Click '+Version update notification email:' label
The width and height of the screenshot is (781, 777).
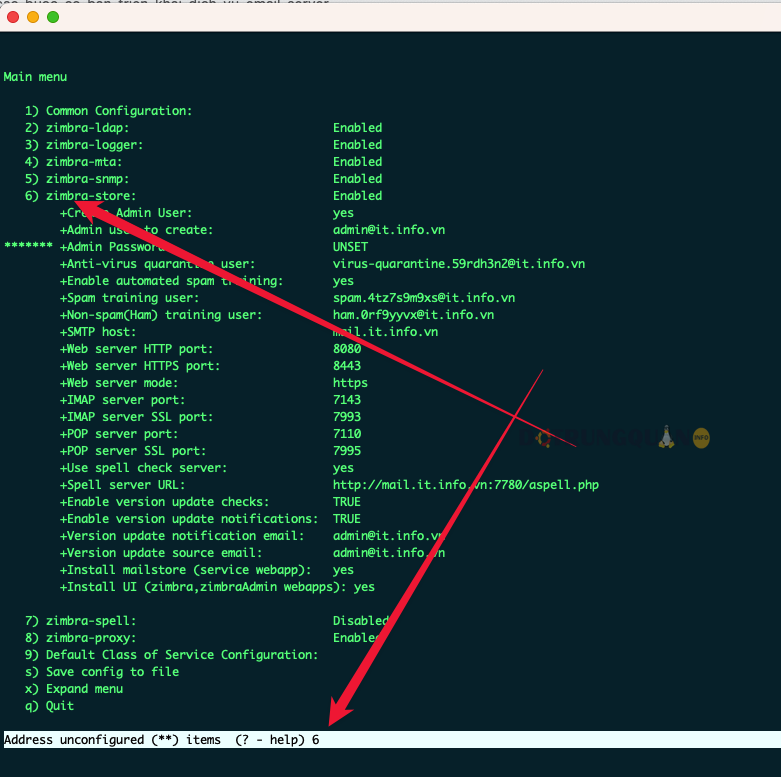click(182, 535)
